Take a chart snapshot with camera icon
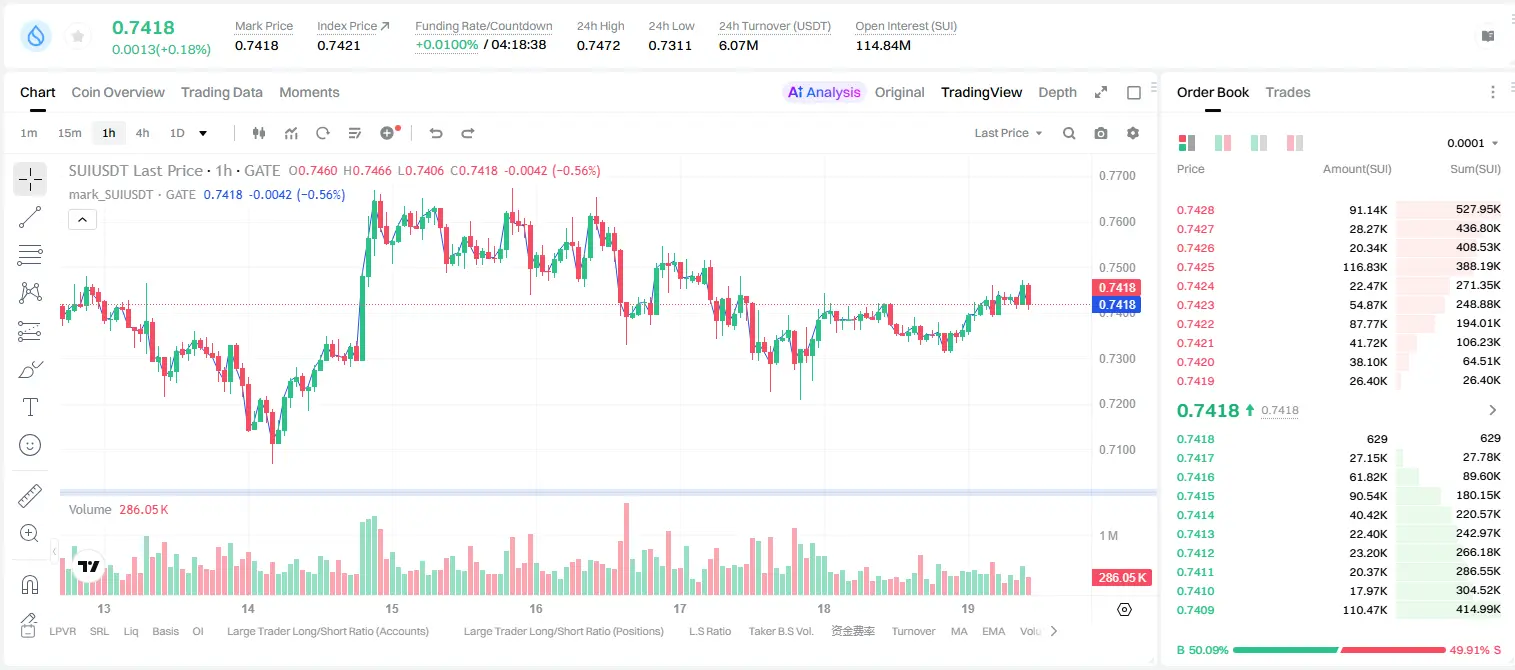Image resolution: width=1515 pixels, height=670 pixels. 1101,133
